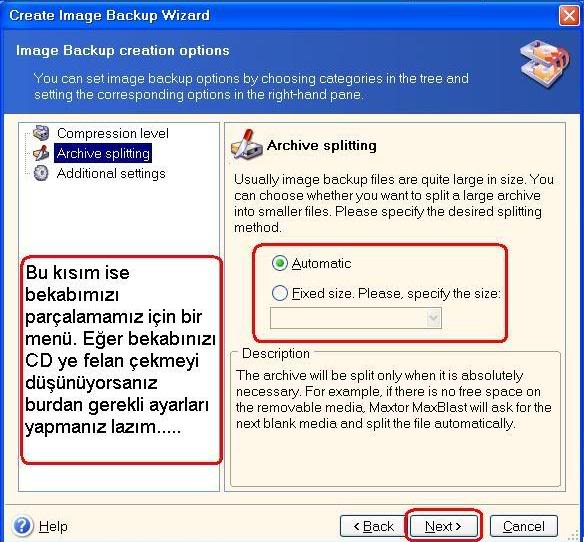Open the Help link text

pyautogui.click(x=53, y=526)
